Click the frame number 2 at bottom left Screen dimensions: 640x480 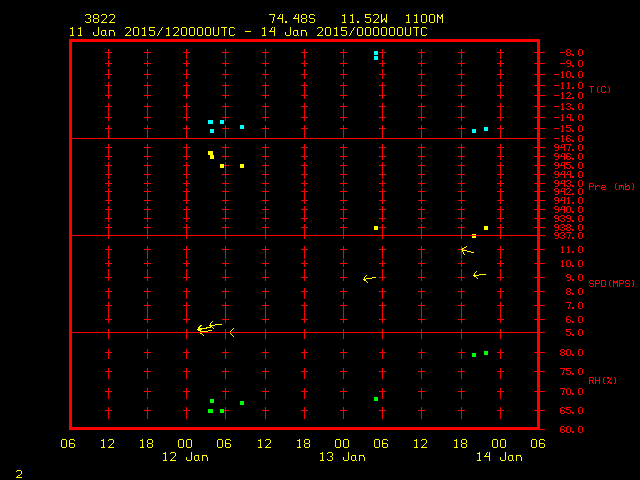(18, 472)
